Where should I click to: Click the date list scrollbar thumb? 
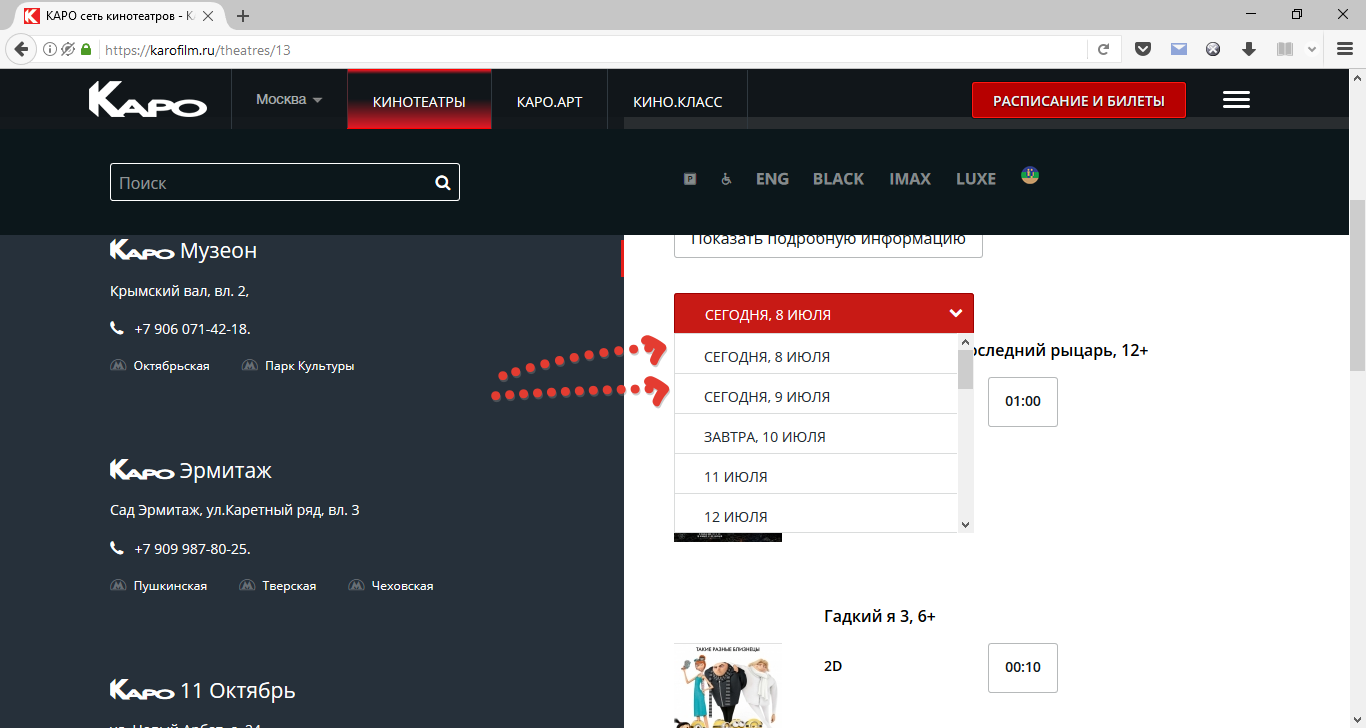pyautogui.click(x=965, y=369)
